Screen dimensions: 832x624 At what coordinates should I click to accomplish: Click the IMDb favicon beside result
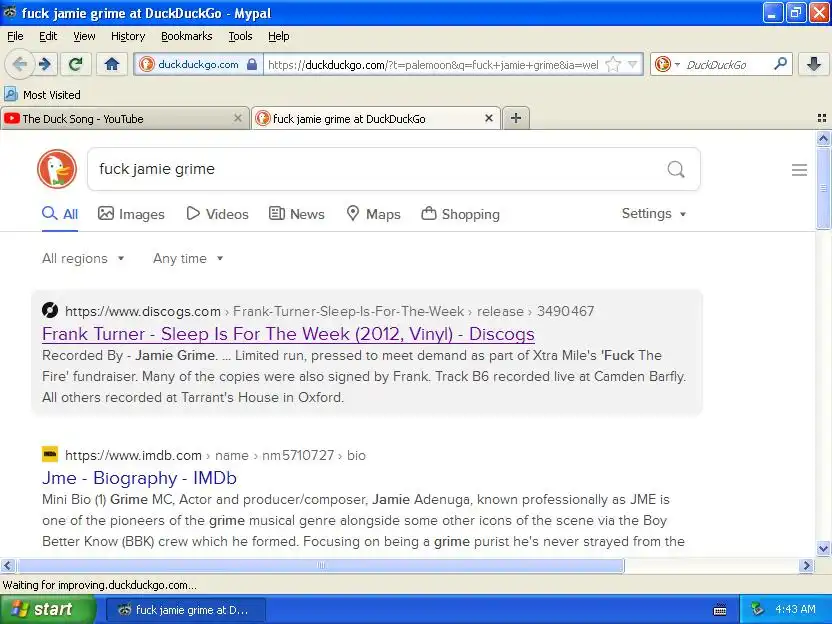point(50,454)
